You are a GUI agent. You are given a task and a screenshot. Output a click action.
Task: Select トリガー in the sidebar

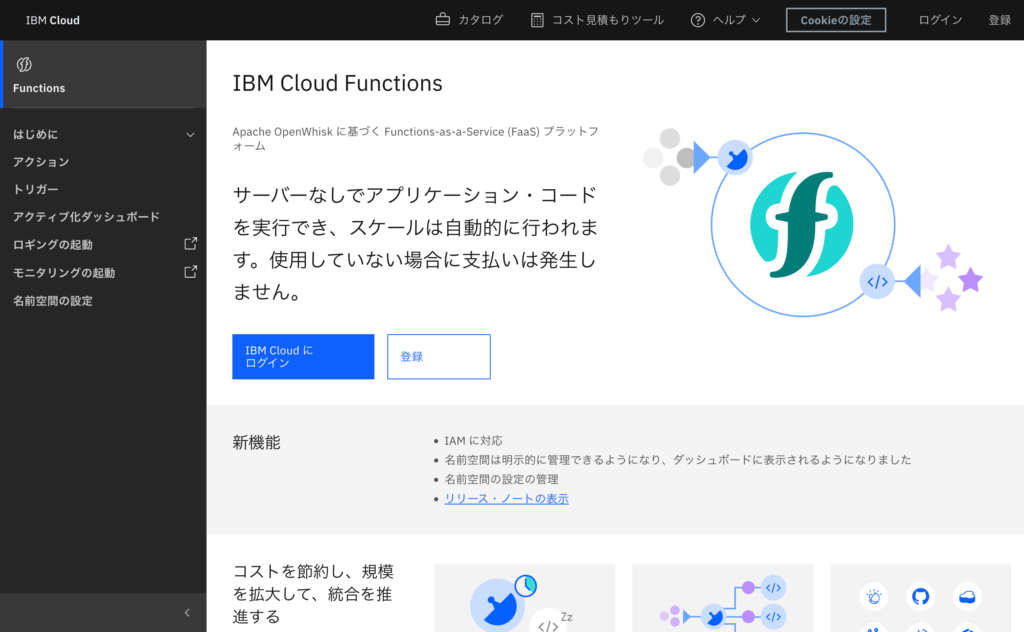tap(36, 189)
